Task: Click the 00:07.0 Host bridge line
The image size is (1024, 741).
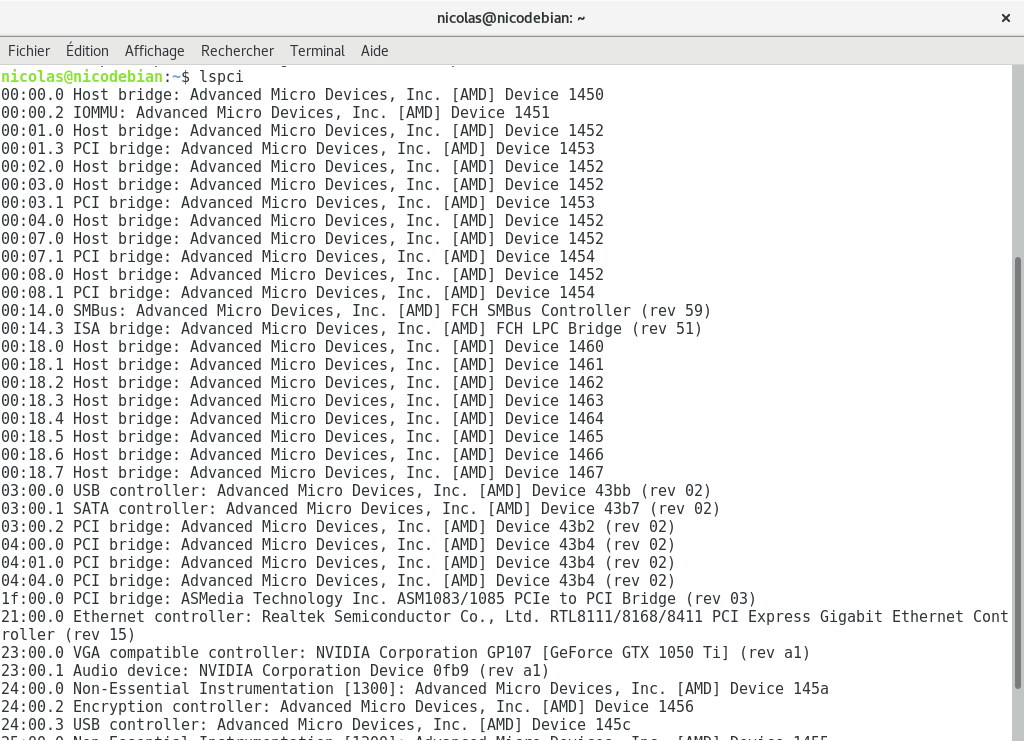Action: tap(302, 239)
